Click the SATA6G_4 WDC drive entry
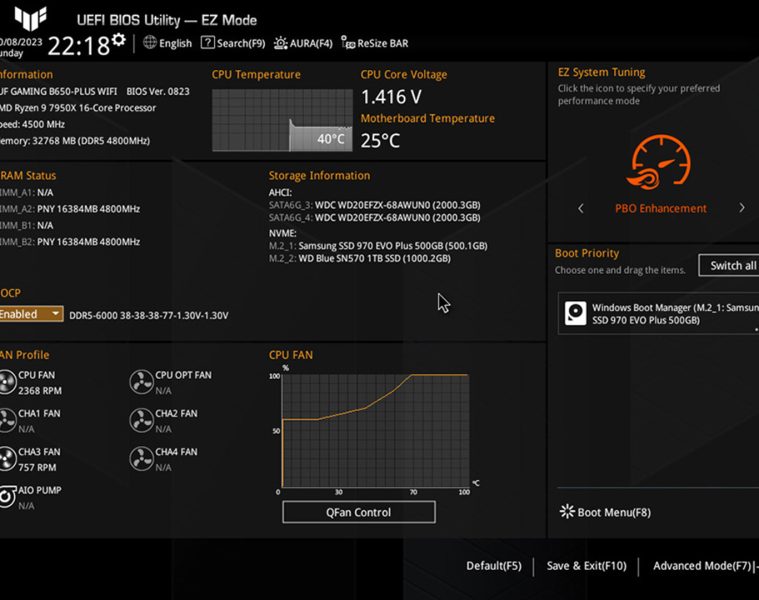 coord(374,217)
